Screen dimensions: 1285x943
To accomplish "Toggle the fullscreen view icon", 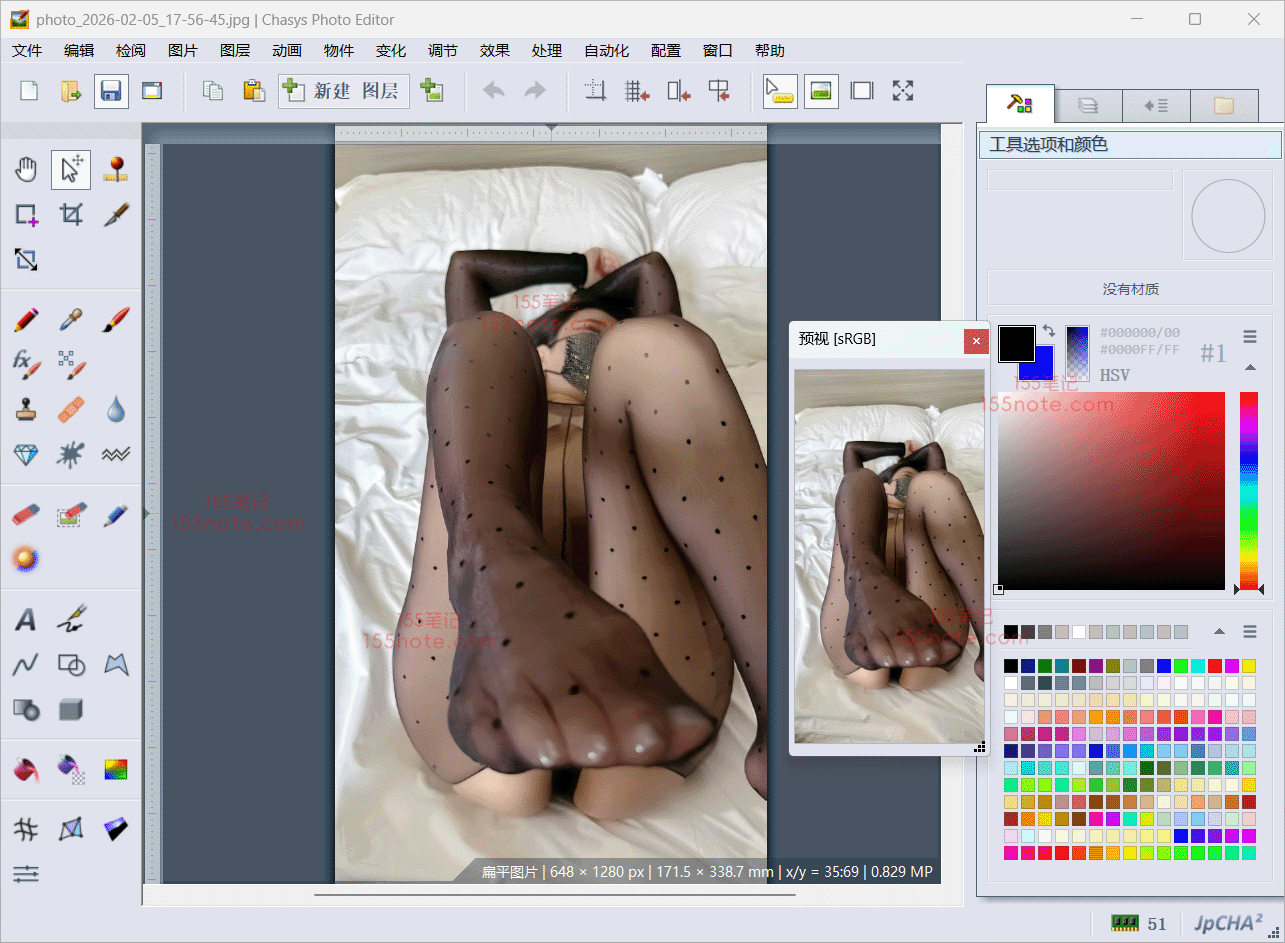I will click(x=903, y=91).
